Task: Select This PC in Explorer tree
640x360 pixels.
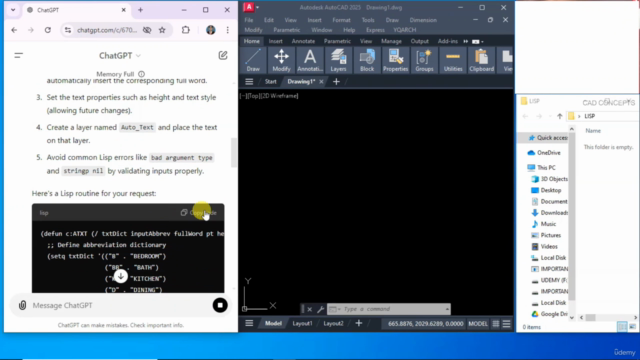Action: 542,167
